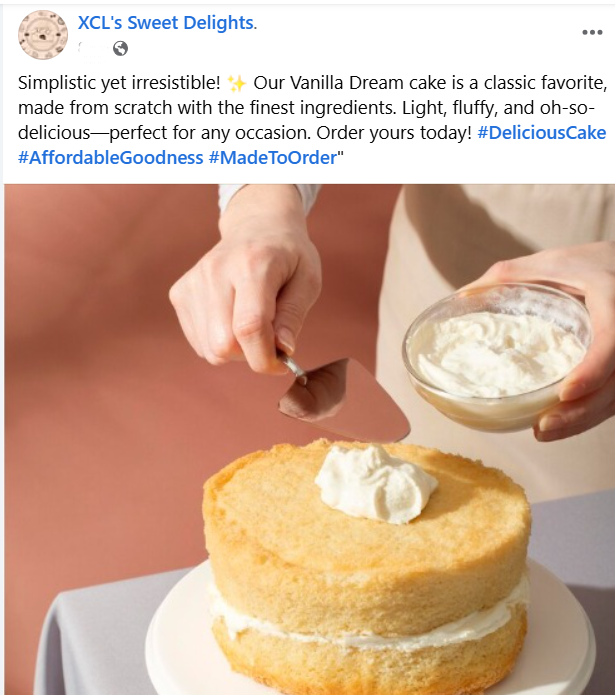Click the glass bowl of cream in photo
Viewport: 615px width, 695px height.
(497, 357)
